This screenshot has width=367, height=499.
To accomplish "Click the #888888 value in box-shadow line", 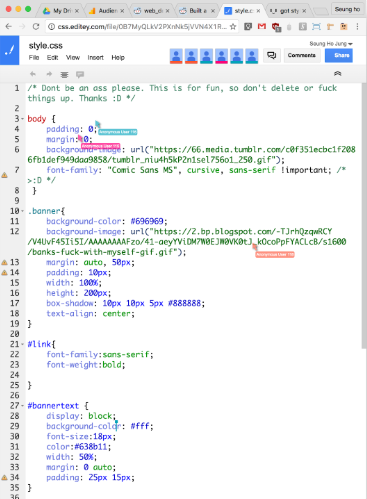I will (185, 303).
